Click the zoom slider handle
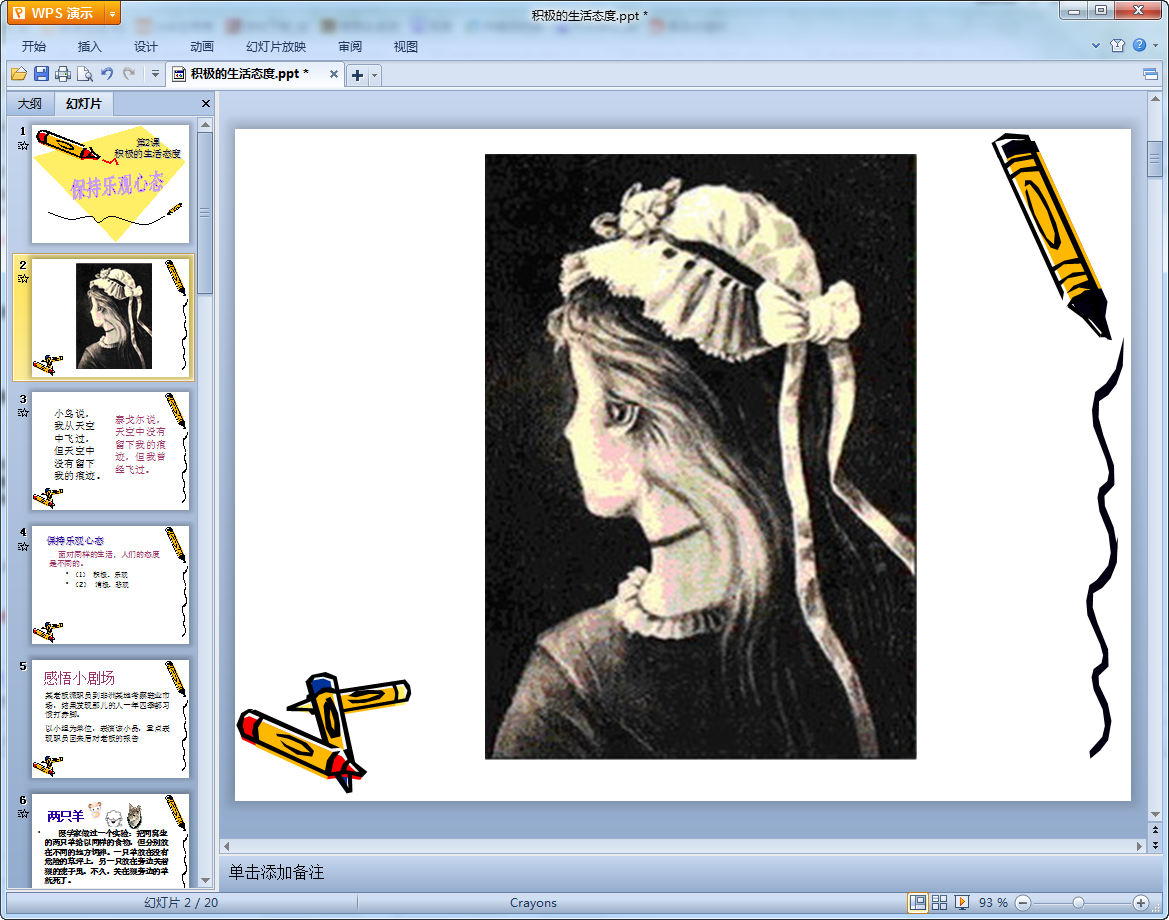Viewport: 1169px width, 920px height. coord(1078,903)
